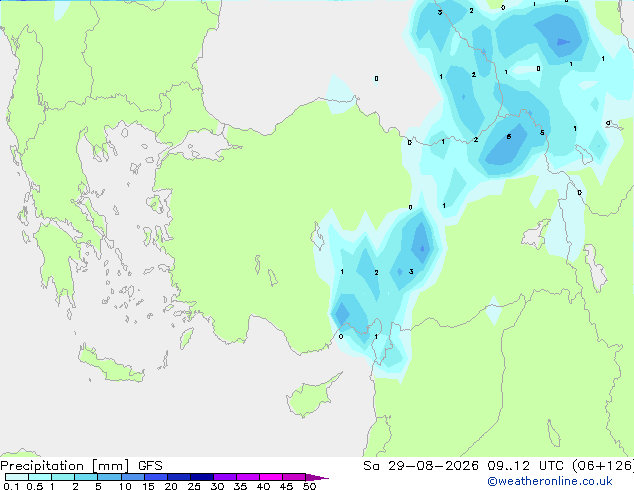Viewport: 634px width, 490px height.
Task: Click the 45–50 mm legend swatch
Action: click(x=294, y=477)
